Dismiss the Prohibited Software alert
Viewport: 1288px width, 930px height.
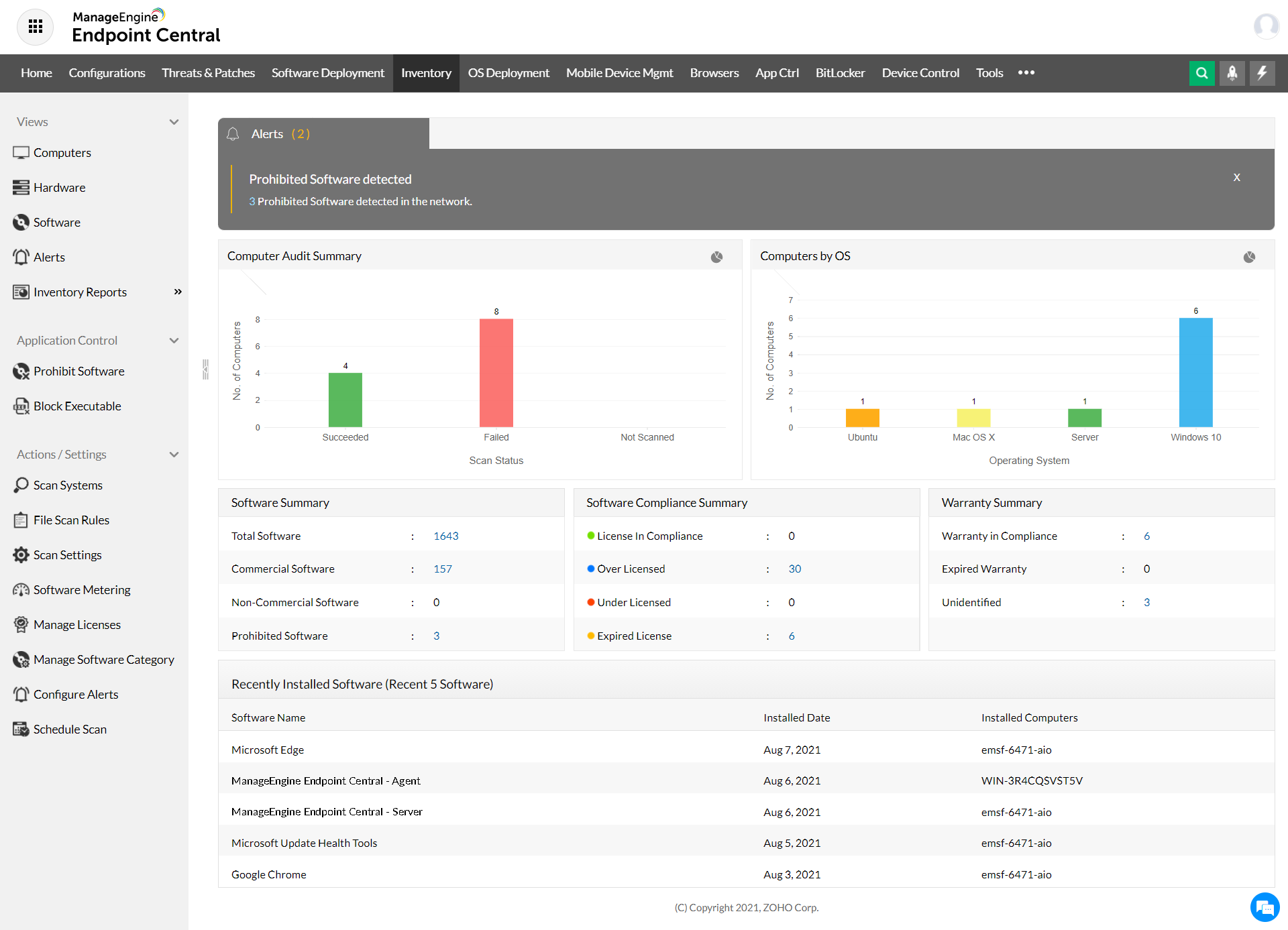click(1236, 177)
